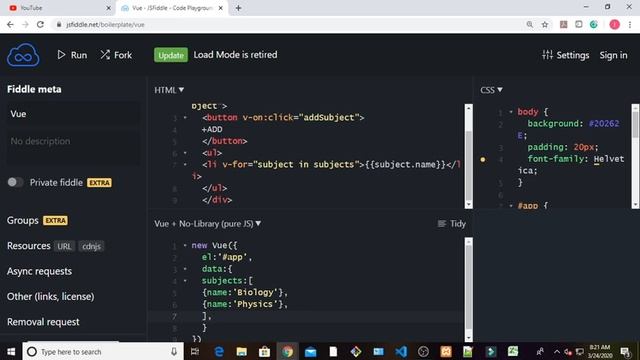The height and width of the screenshot is (360, 640).
Task: Collapse the body rule fold arrow in CSS
Action: [511, 111]
